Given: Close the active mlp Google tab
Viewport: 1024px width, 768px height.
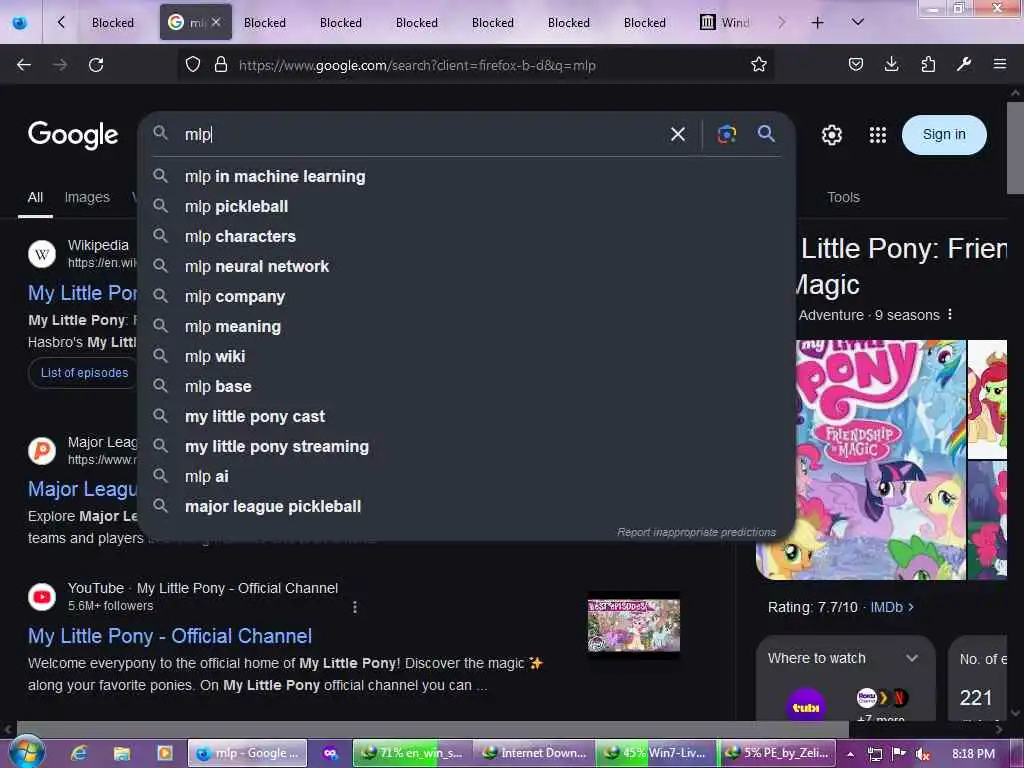Looking at the screenshot, I should 216,22.
